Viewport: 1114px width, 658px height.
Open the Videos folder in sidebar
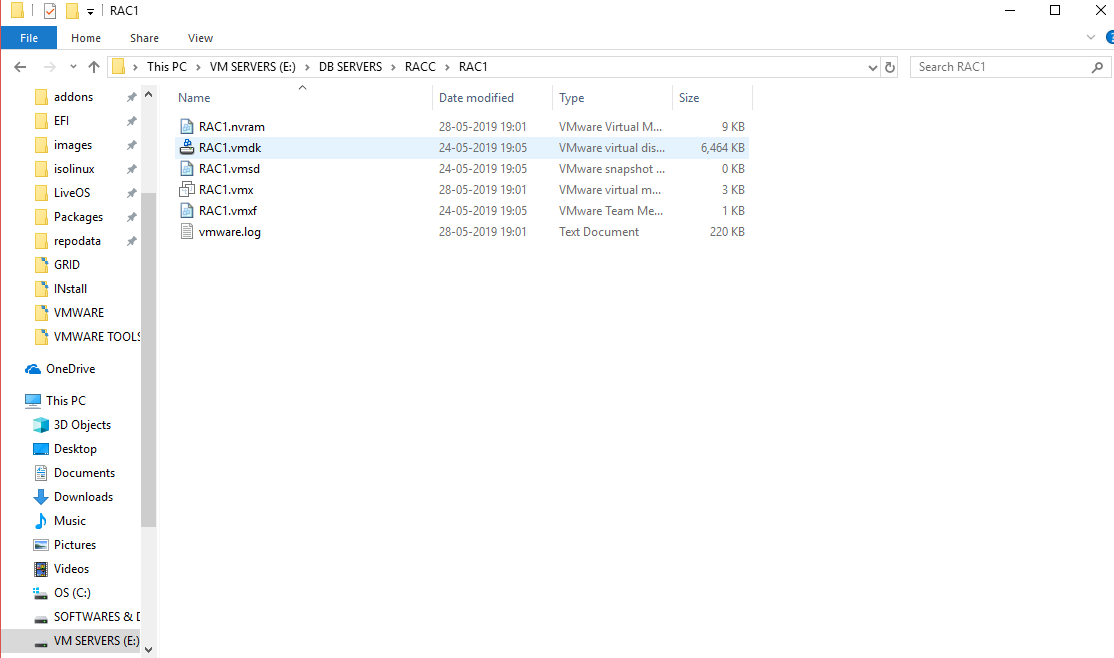pos(71,569)
